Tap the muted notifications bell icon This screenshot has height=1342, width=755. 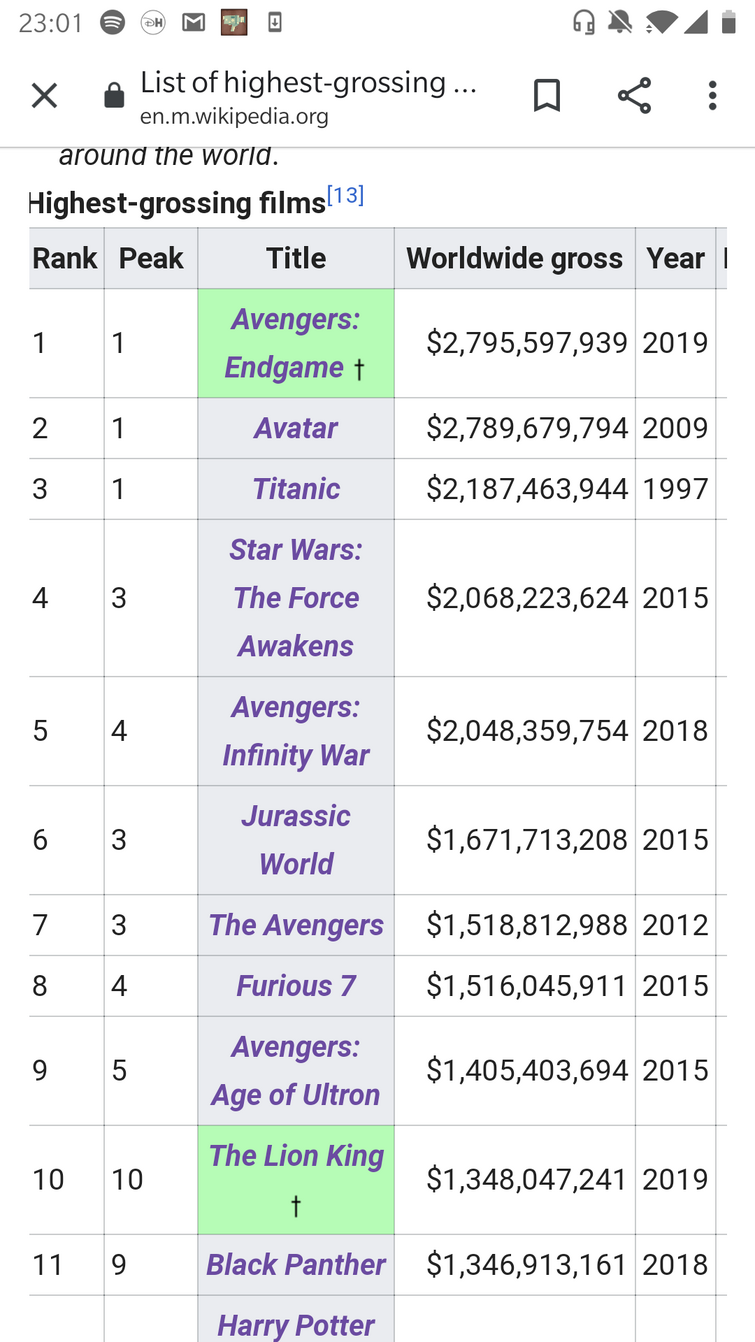[x=620, y=22]
